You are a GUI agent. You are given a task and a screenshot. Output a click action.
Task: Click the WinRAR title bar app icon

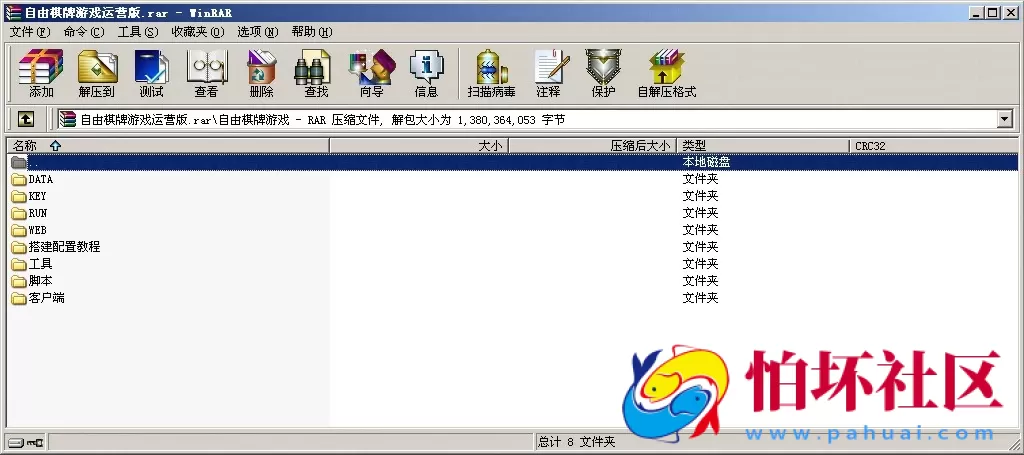point(12,12)
